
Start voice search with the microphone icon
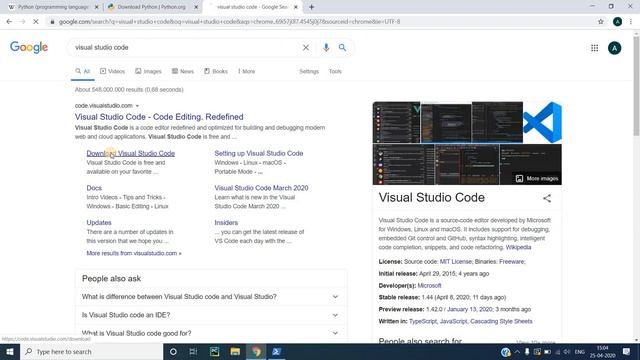(x=326, y=48)
